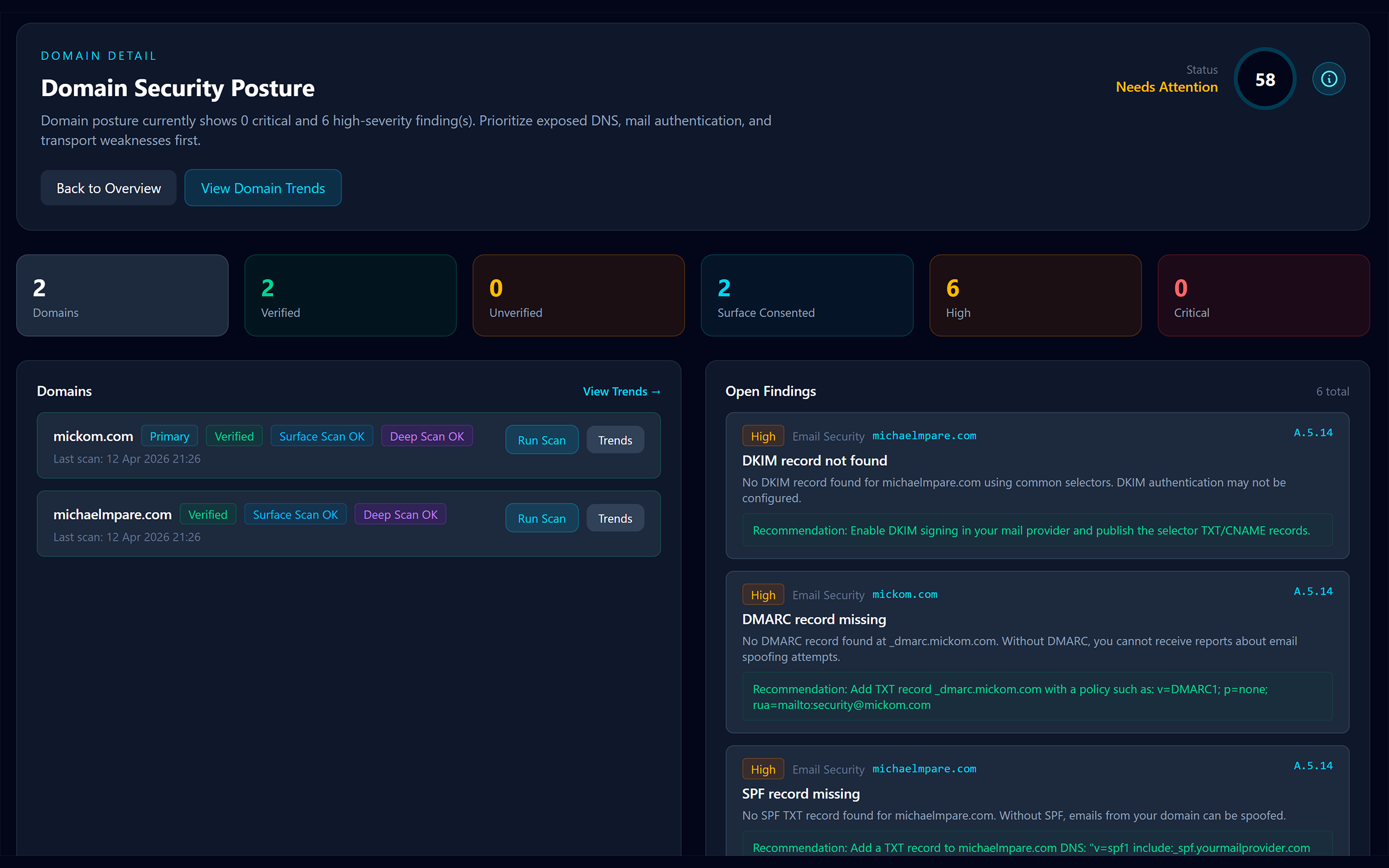Viewport: 1389px width, 868px height.
Task: Select the Critical findings card
Action: 1263,296
